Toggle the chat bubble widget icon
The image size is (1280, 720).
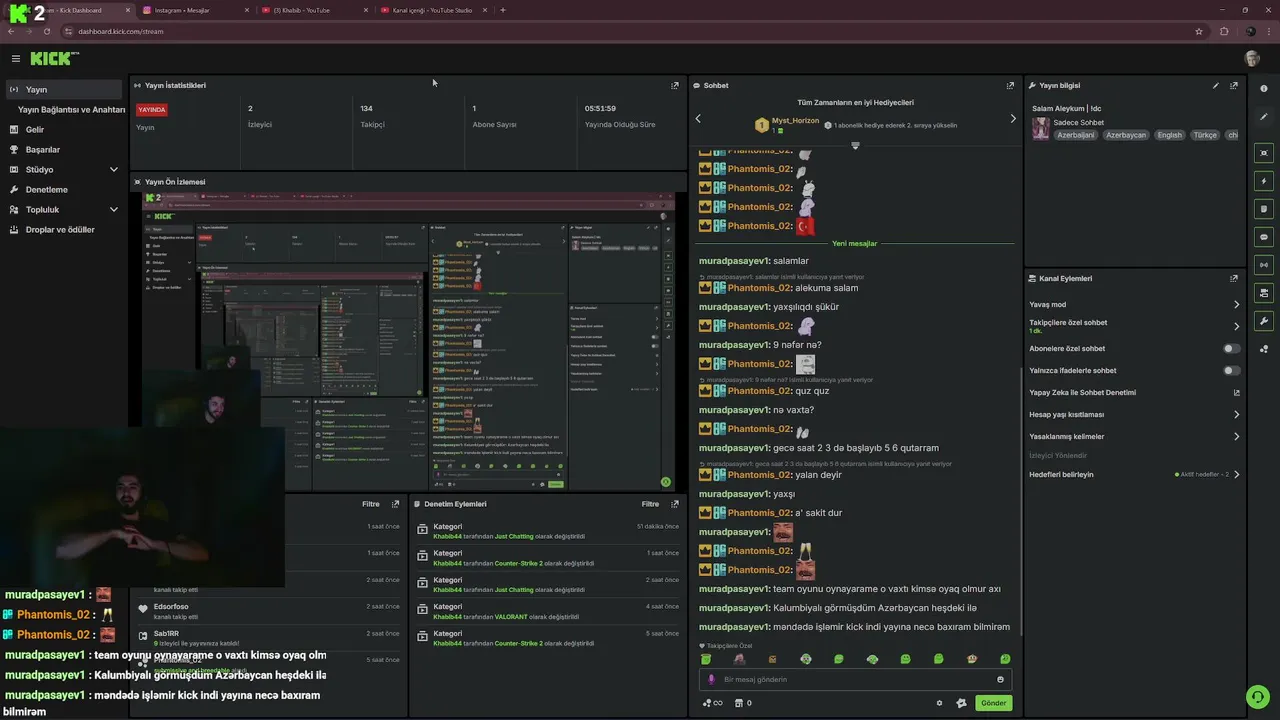pyautogui.click(x=1264, y=237)
